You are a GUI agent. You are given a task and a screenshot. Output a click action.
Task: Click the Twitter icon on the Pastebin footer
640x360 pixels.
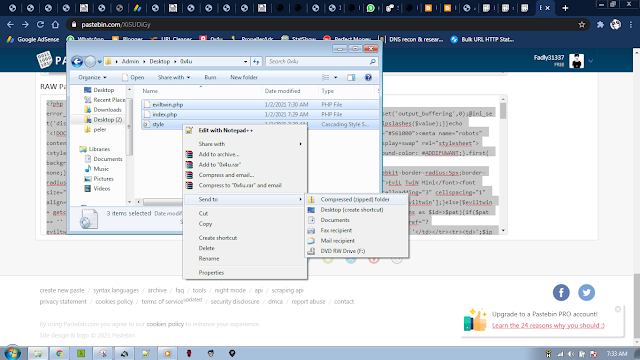587,293
